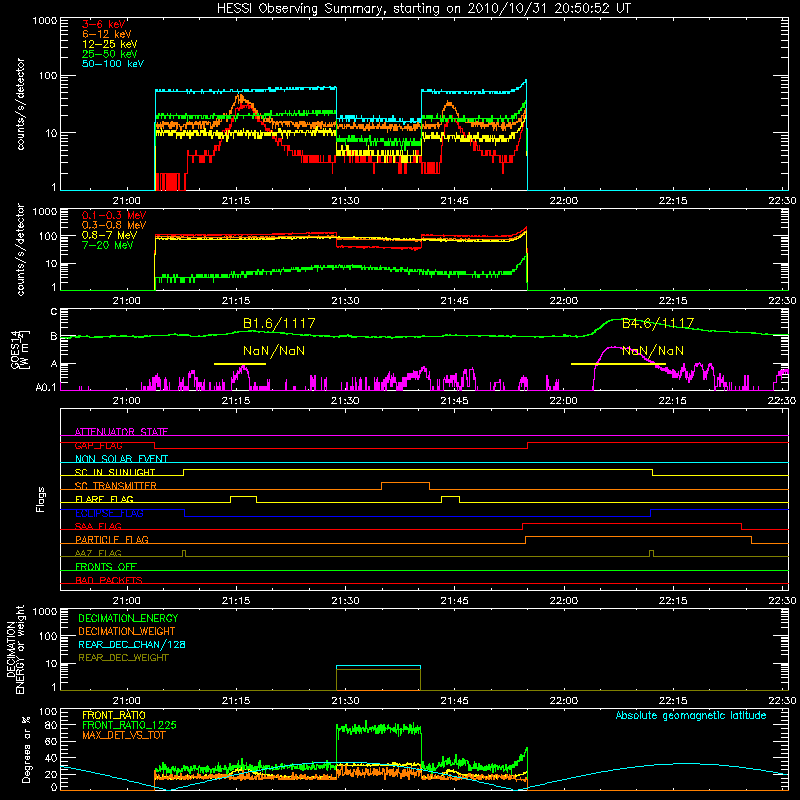
Task: Click the REAR_DEC_CHAN/128 legend label
Action: click(132, 644)
